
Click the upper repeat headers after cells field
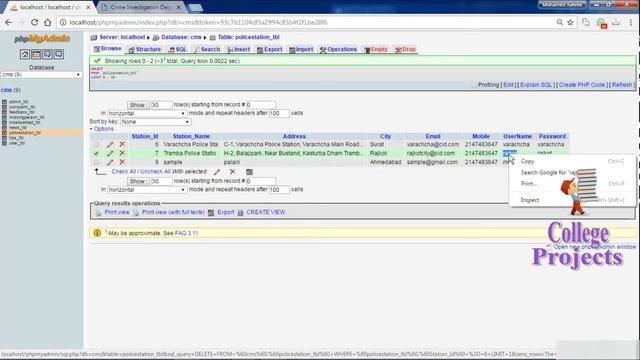(279, 113)
